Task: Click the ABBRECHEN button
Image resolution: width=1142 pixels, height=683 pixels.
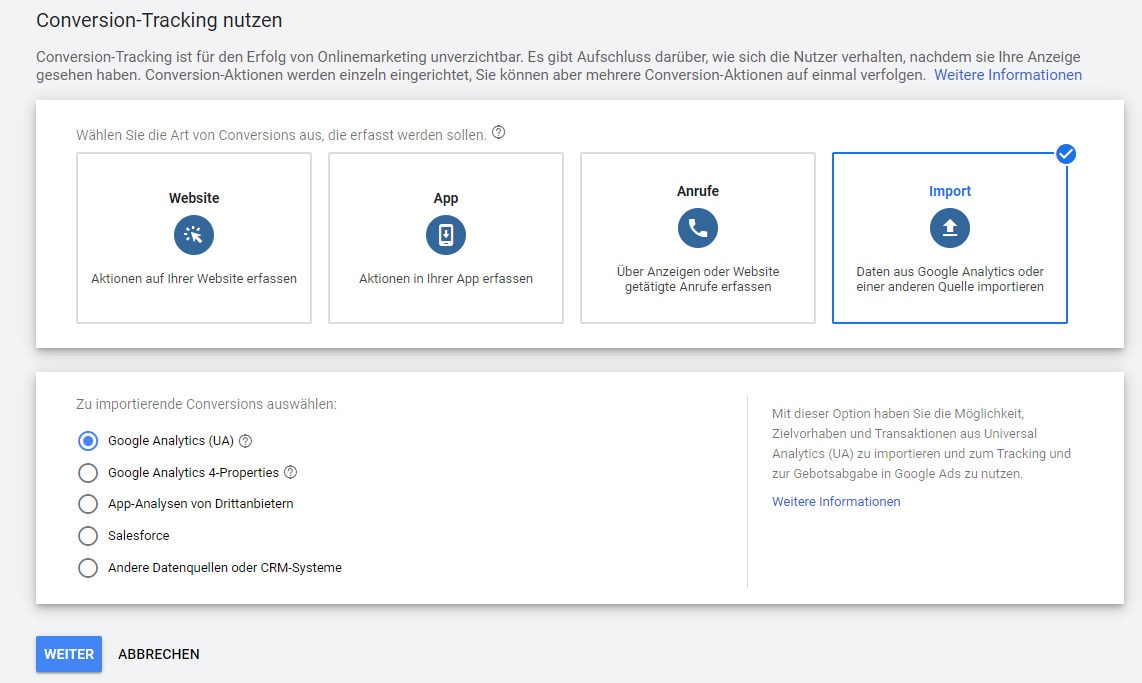Action: [159, 654]
